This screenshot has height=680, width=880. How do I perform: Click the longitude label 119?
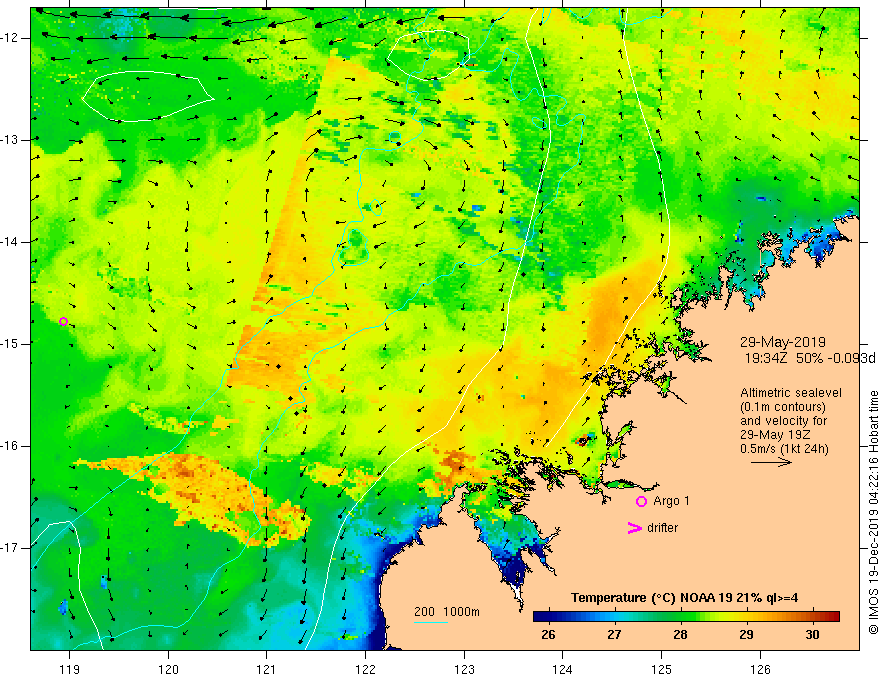pyautogui.click(x=69, y=669)
